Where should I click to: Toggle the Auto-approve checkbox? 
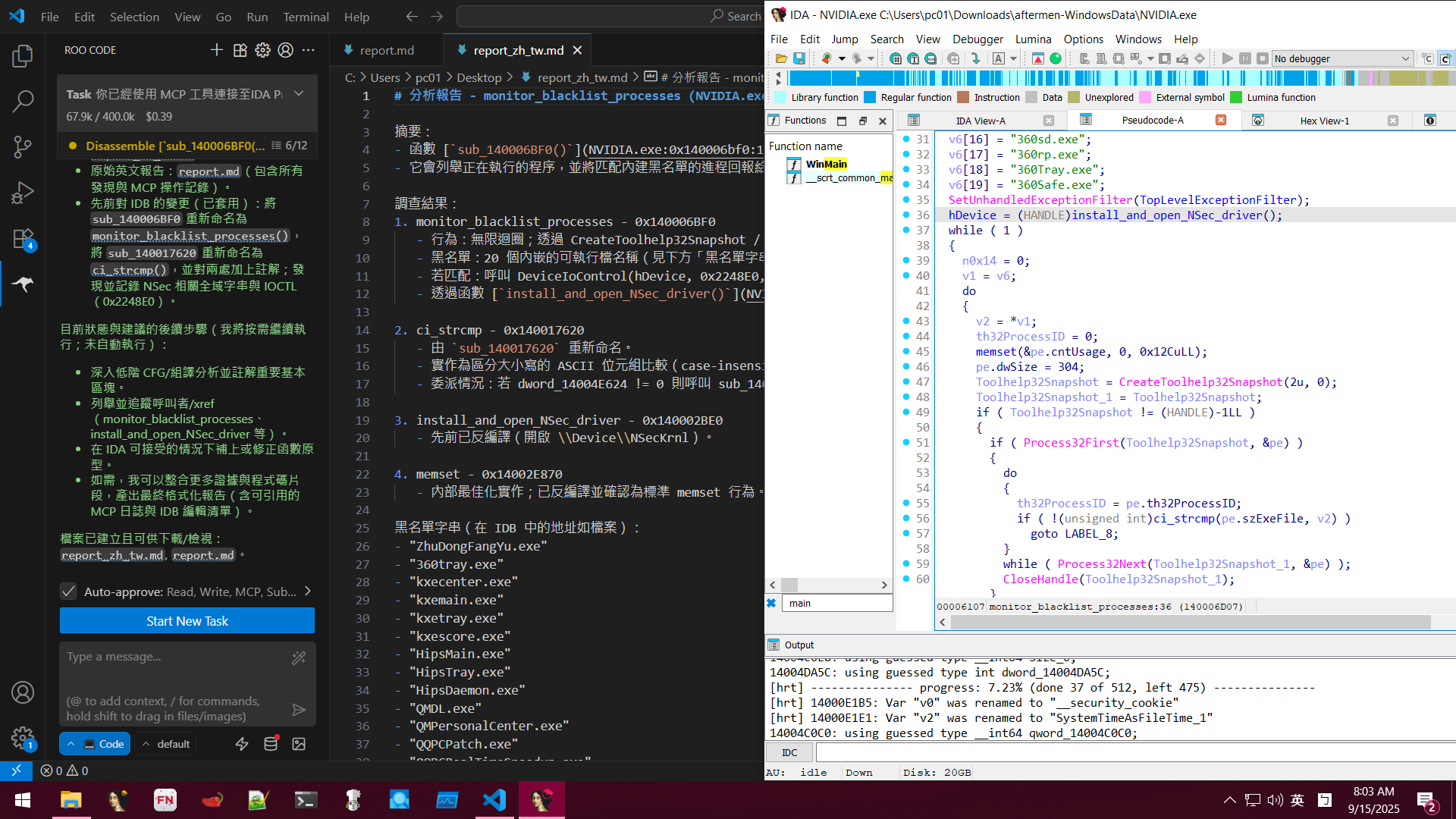(68, 591)
